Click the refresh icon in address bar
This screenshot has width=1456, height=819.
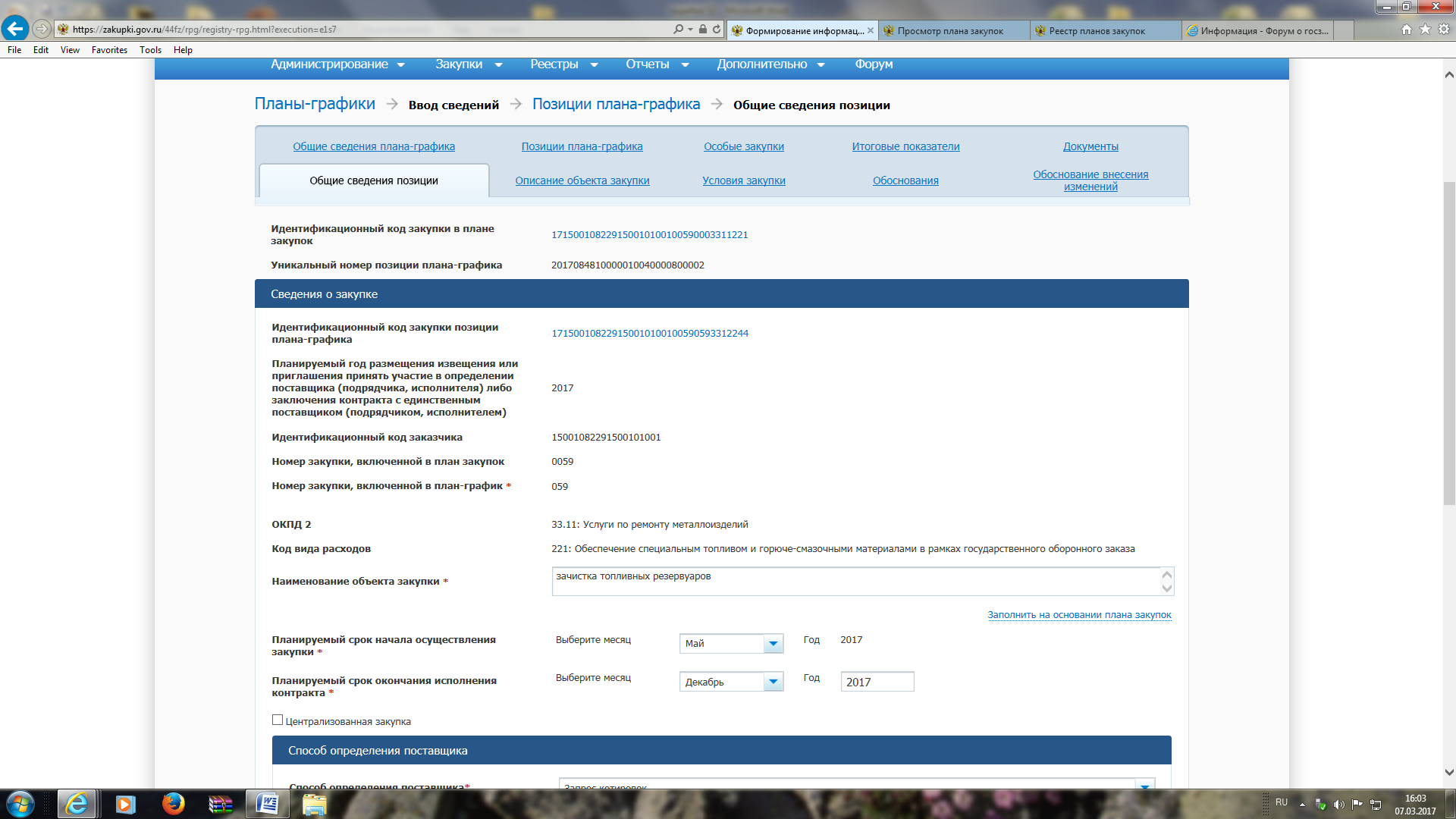tap(717, 30)
